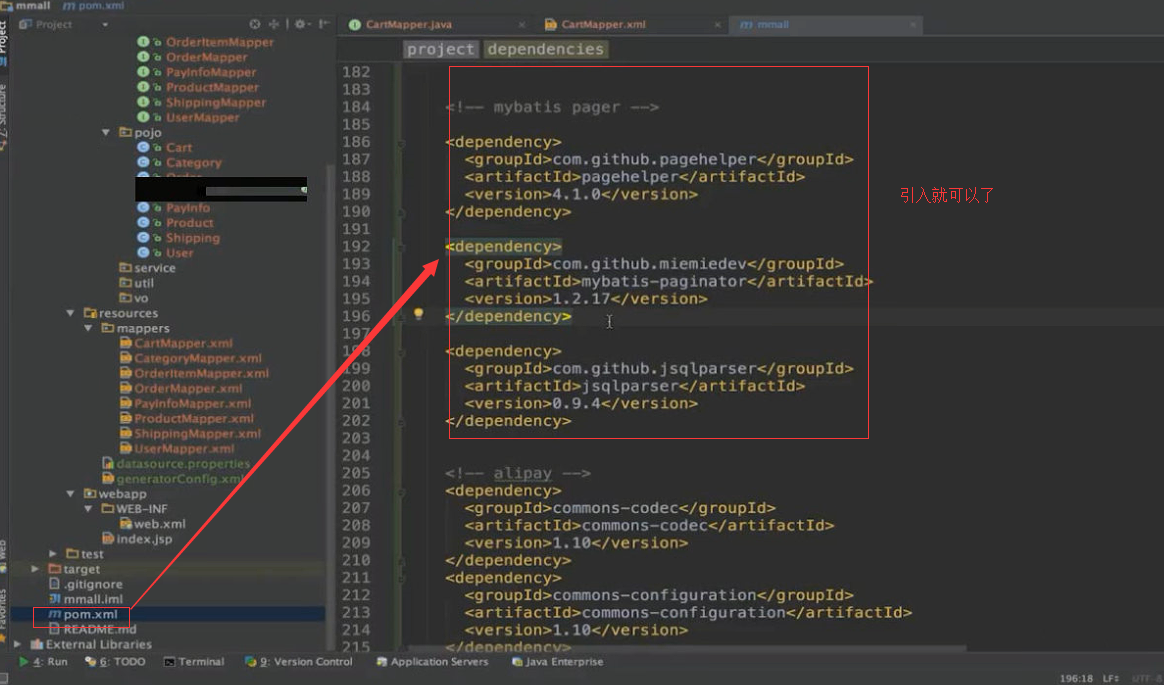Image resolution: width=1164 pixels, height=685 pixels.
Task: Collapse all via Project panel toolbar icon
Action: 274,24
